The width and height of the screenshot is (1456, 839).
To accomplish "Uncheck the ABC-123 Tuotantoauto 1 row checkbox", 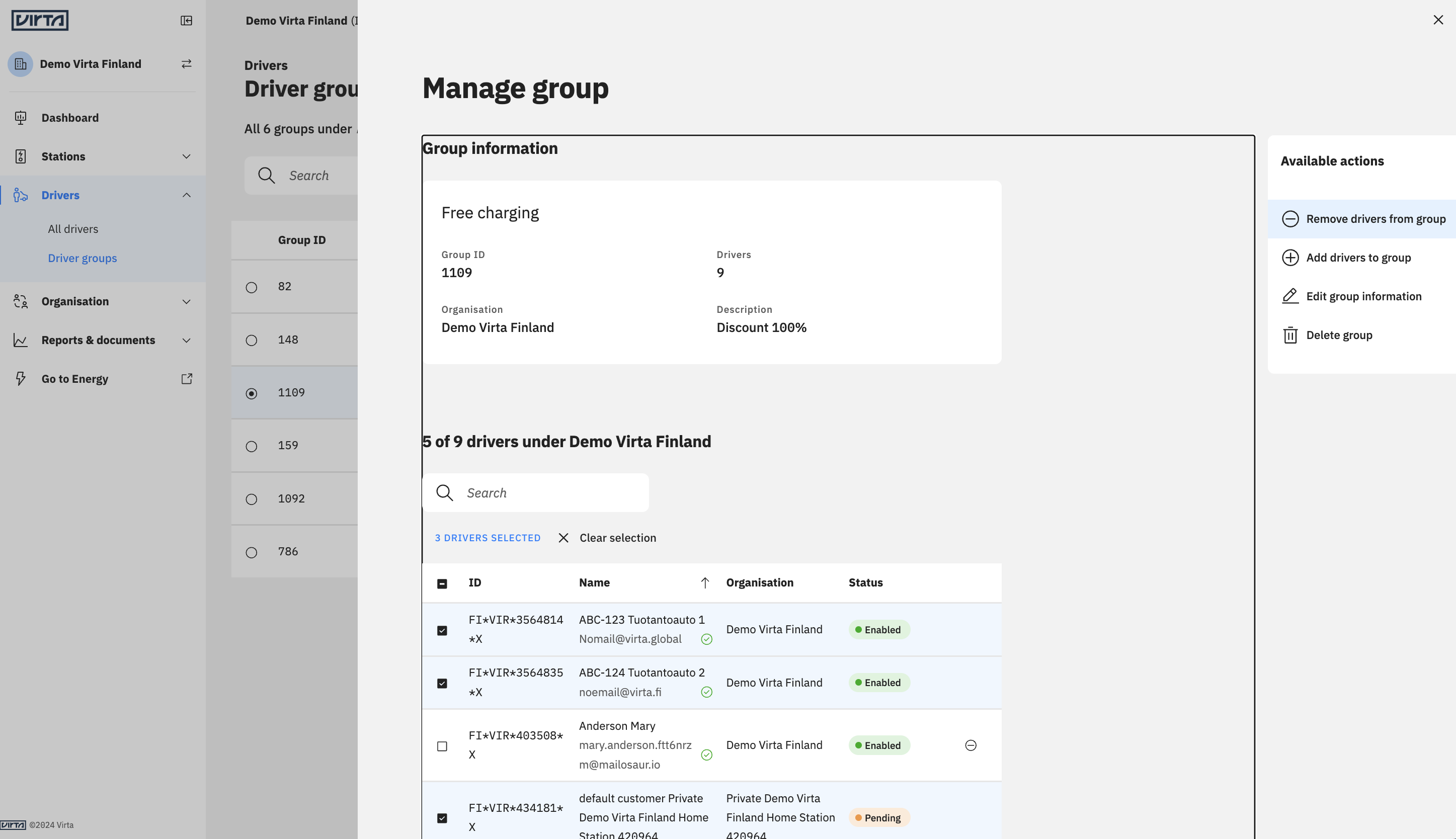I will pyautogui.click(x=442, y=630).
